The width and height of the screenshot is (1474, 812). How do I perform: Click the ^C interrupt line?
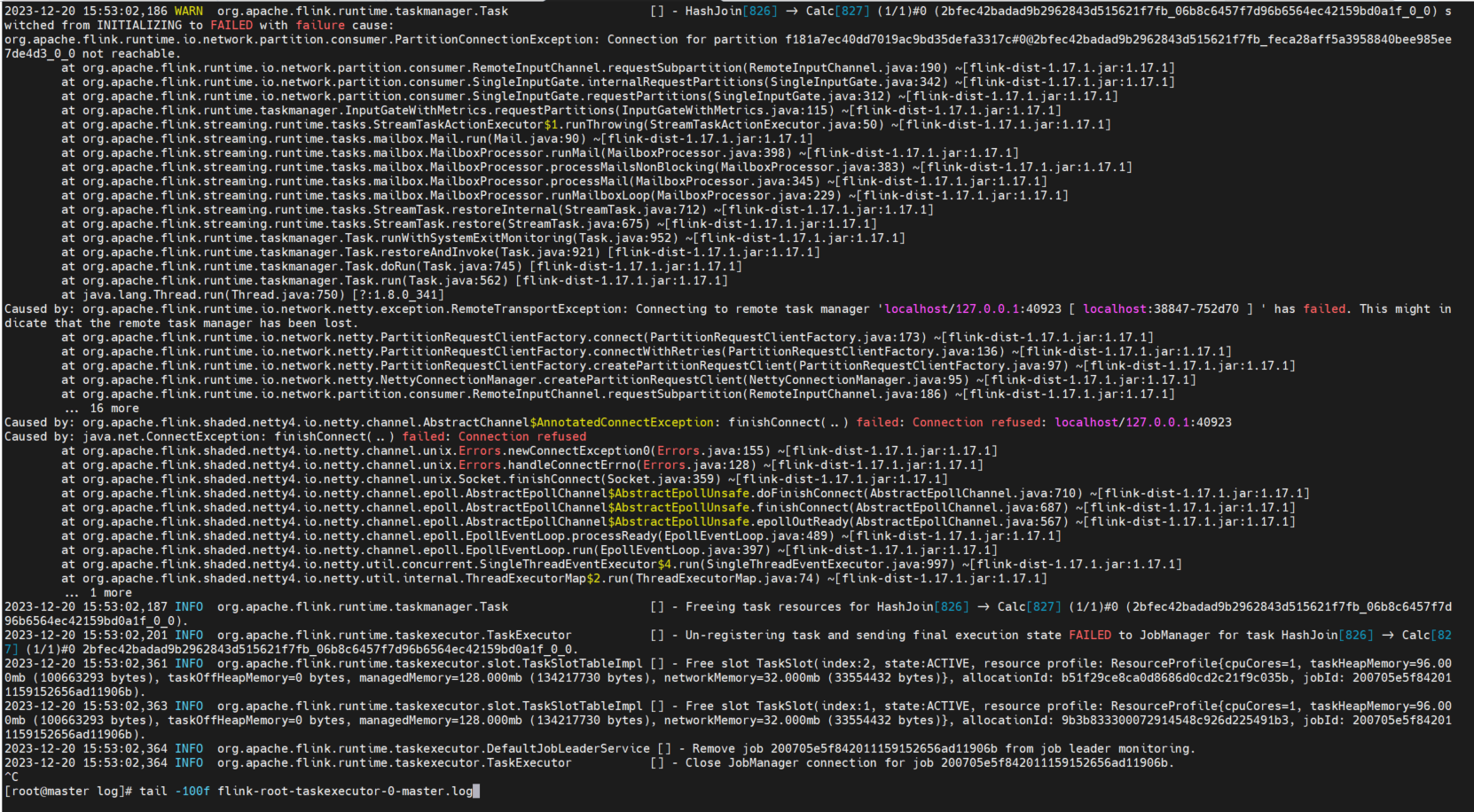[x=12, y=777]
